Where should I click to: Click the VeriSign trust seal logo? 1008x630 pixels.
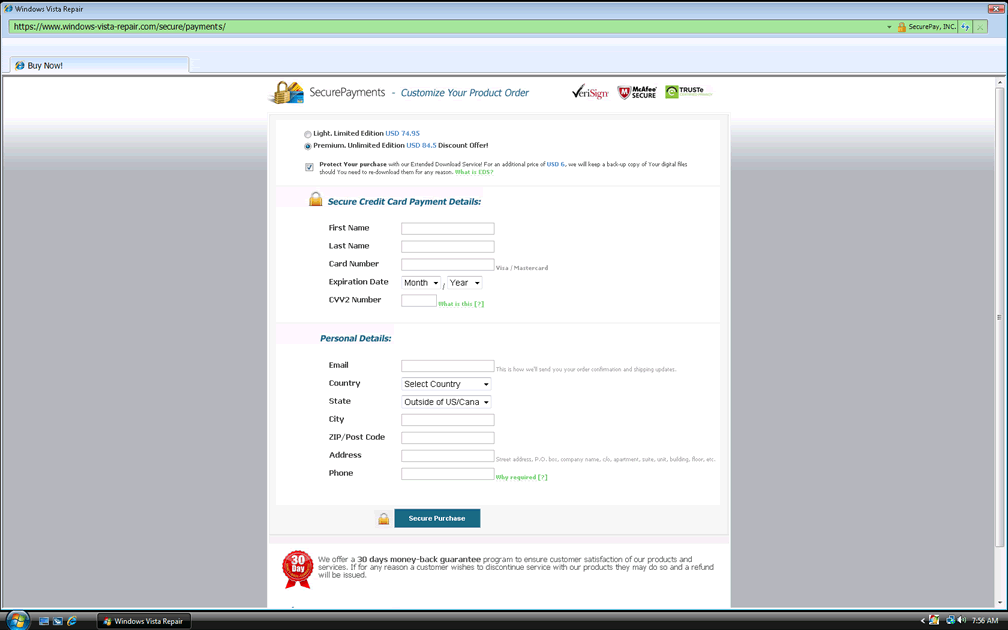click(x=590, y=92)
